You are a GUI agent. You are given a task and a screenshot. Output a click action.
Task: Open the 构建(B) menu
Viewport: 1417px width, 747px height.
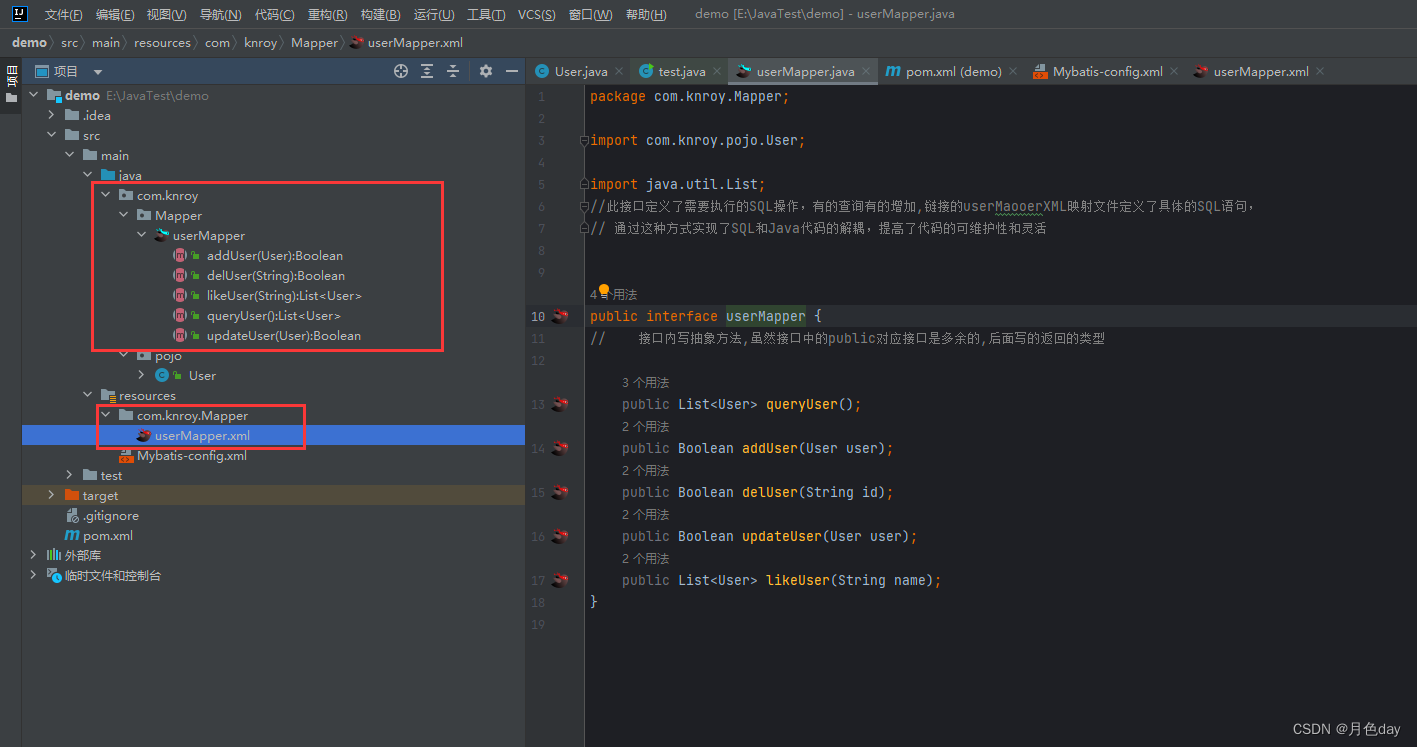(x=380, y=14)
